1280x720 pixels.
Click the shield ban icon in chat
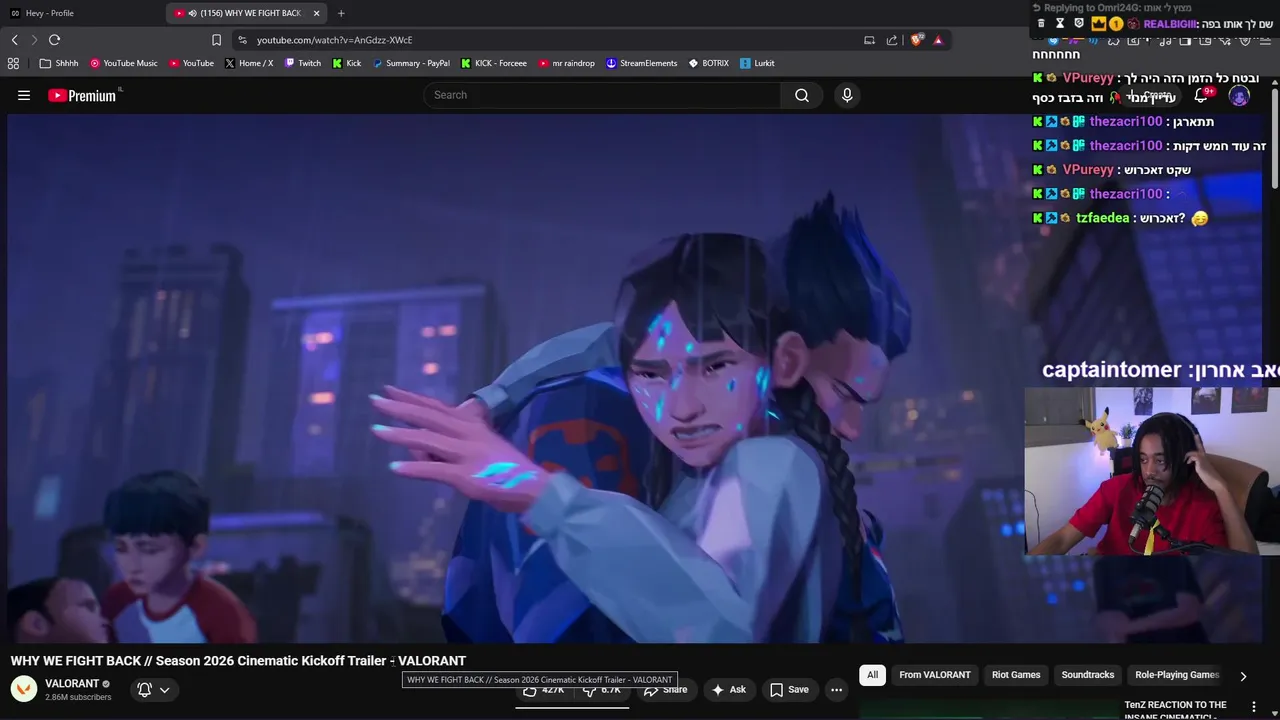[x=1079, y=23]
